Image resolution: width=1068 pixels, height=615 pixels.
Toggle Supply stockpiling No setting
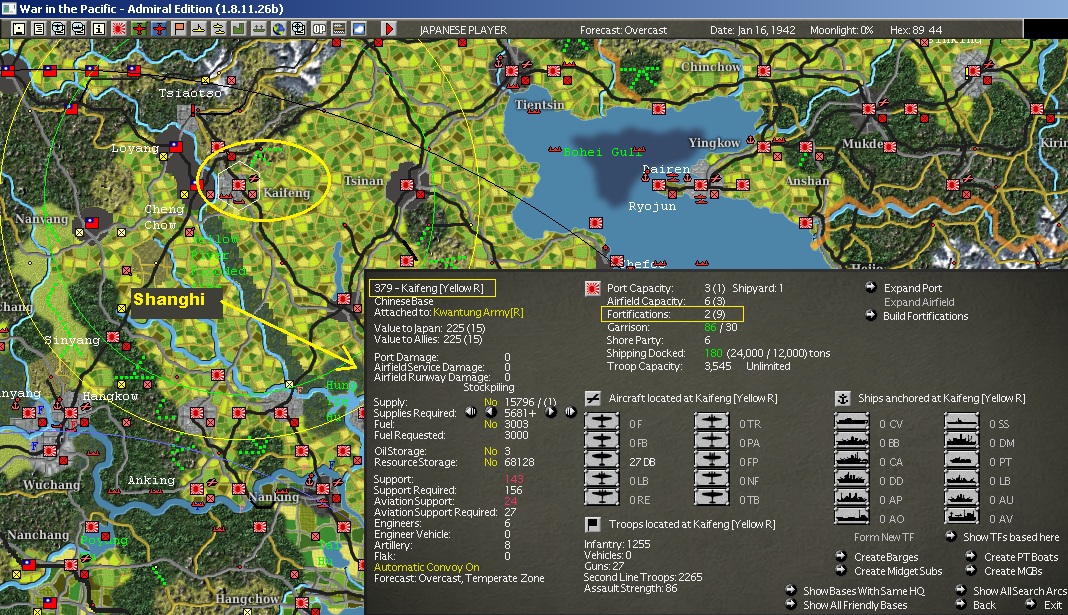[490, 402]
